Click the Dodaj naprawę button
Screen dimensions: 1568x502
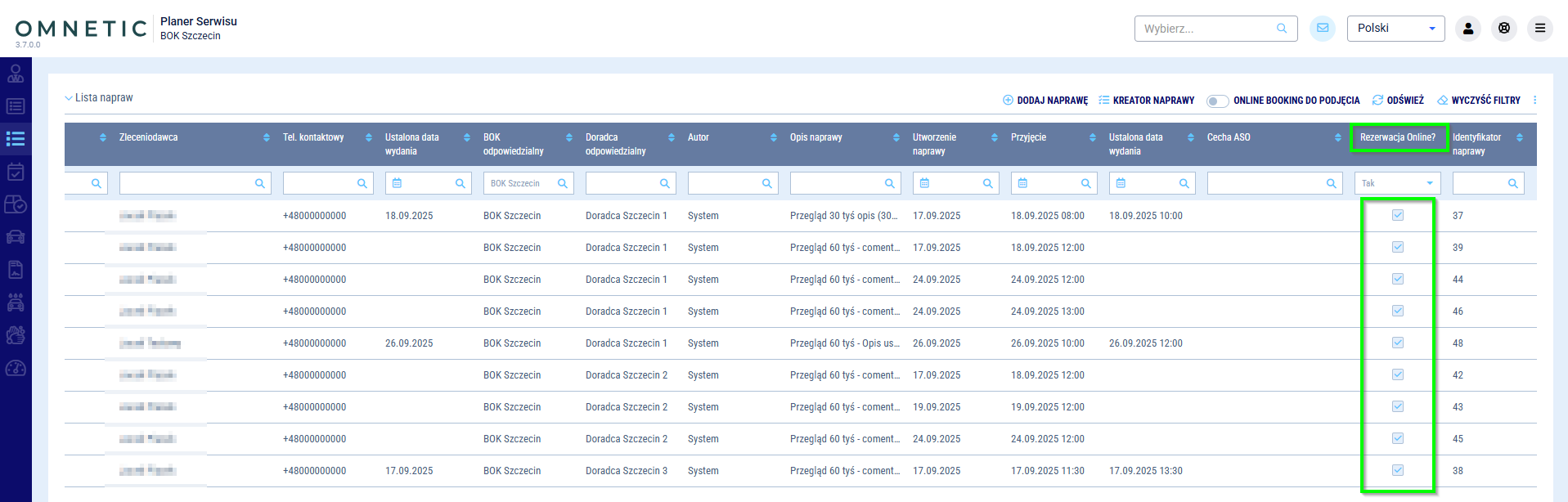click(x=1045, y=101)
